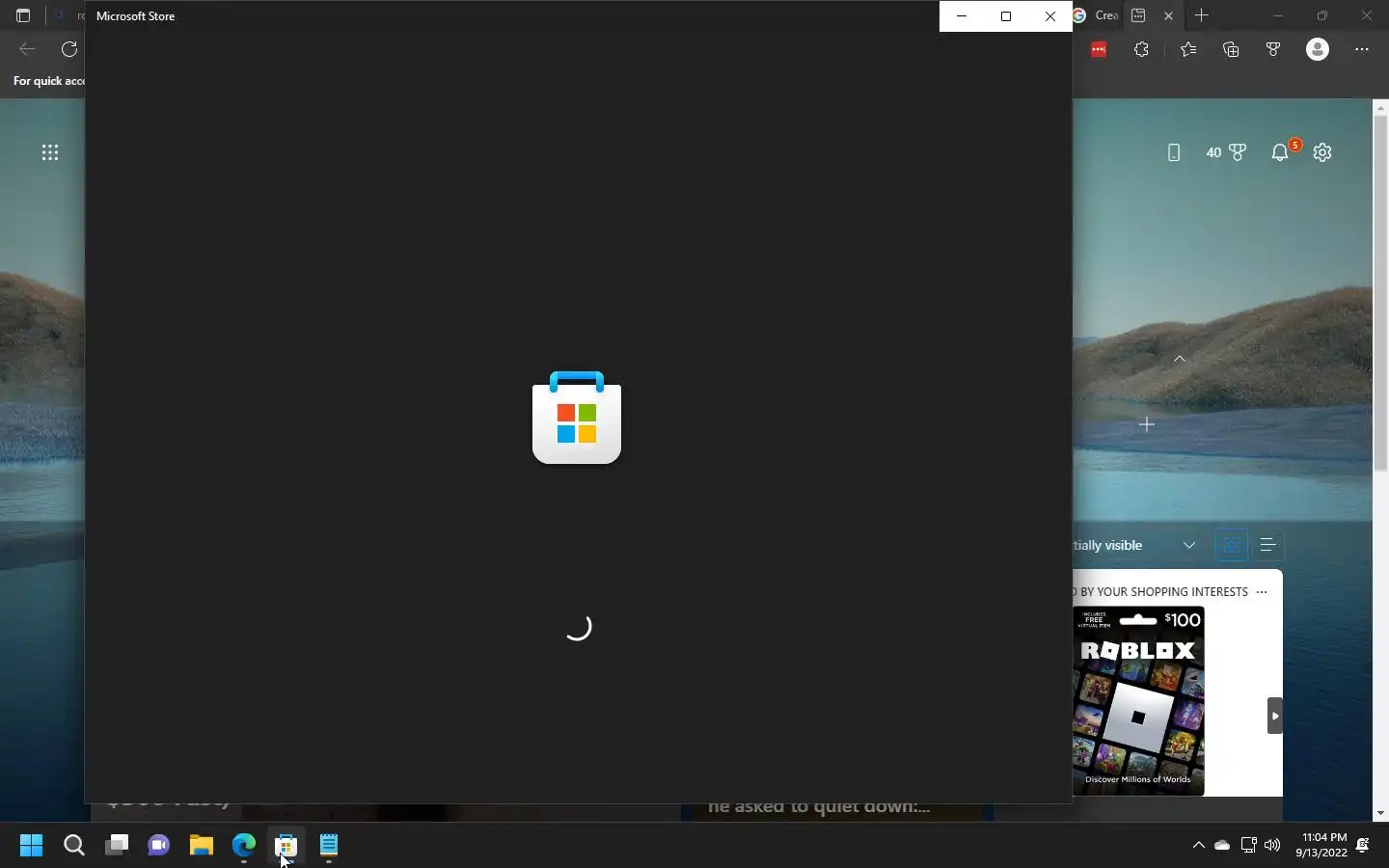Open Windows Search from the taskbar
1389x868 pixels.
pos(74,846)
